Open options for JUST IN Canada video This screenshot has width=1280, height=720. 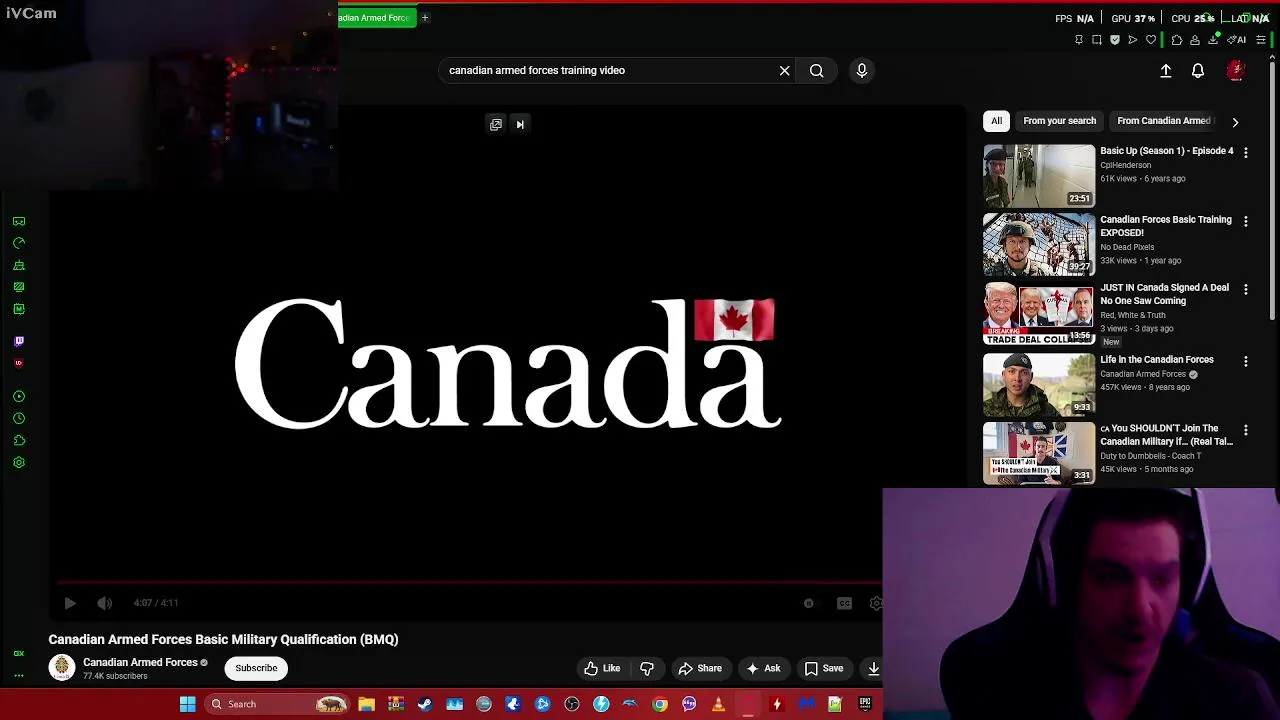pyautogui.click(x=1246, y=289)
